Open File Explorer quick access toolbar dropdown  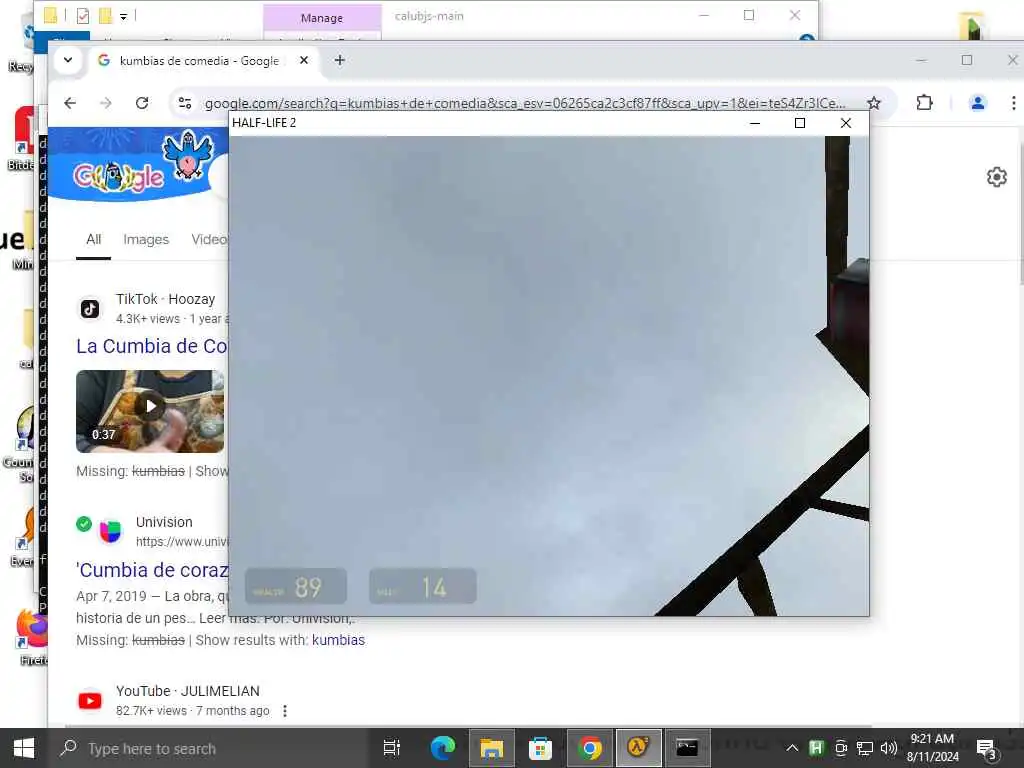(123, 16)
